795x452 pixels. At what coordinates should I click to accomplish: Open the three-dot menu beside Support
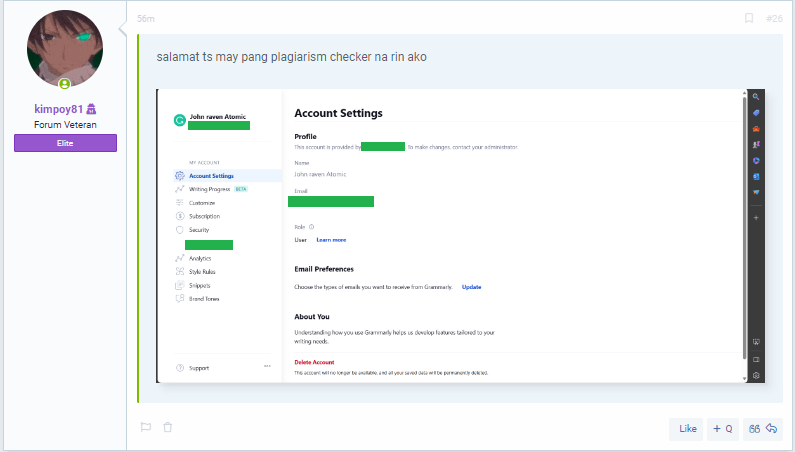point(267,366)
